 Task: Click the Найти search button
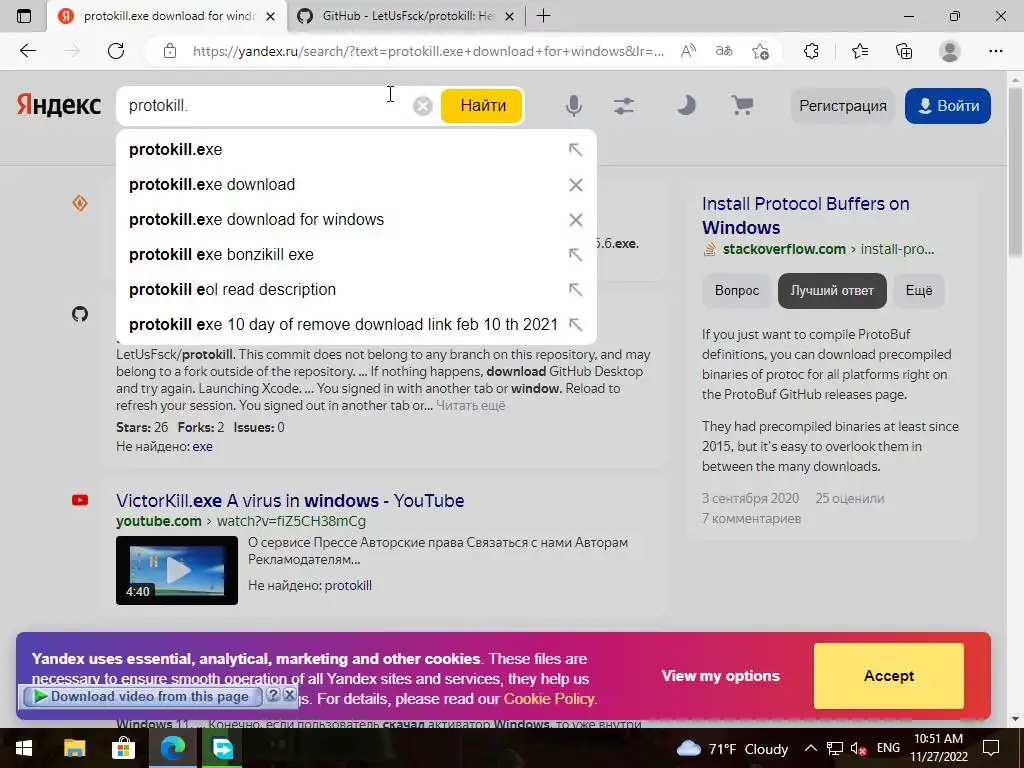(x=482, y=106)
